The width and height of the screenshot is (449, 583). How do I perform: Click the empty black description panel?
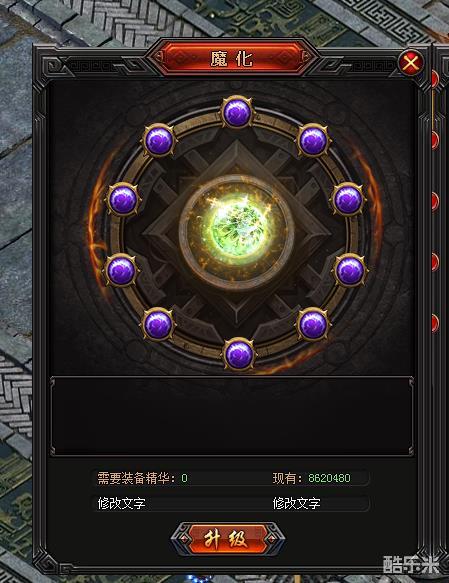point(232,416)
